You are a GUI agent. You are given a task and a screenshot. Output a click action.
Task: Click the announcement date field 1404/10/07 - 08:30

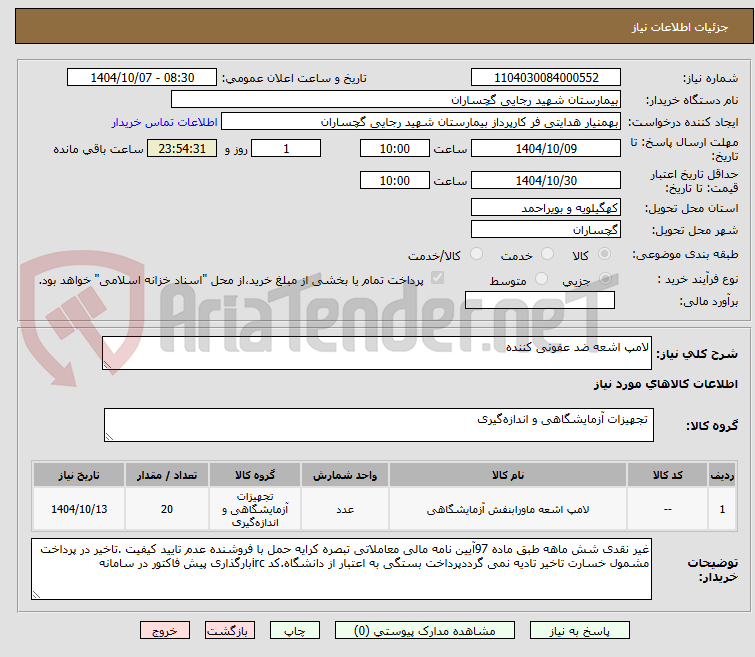tap(142, 78)
